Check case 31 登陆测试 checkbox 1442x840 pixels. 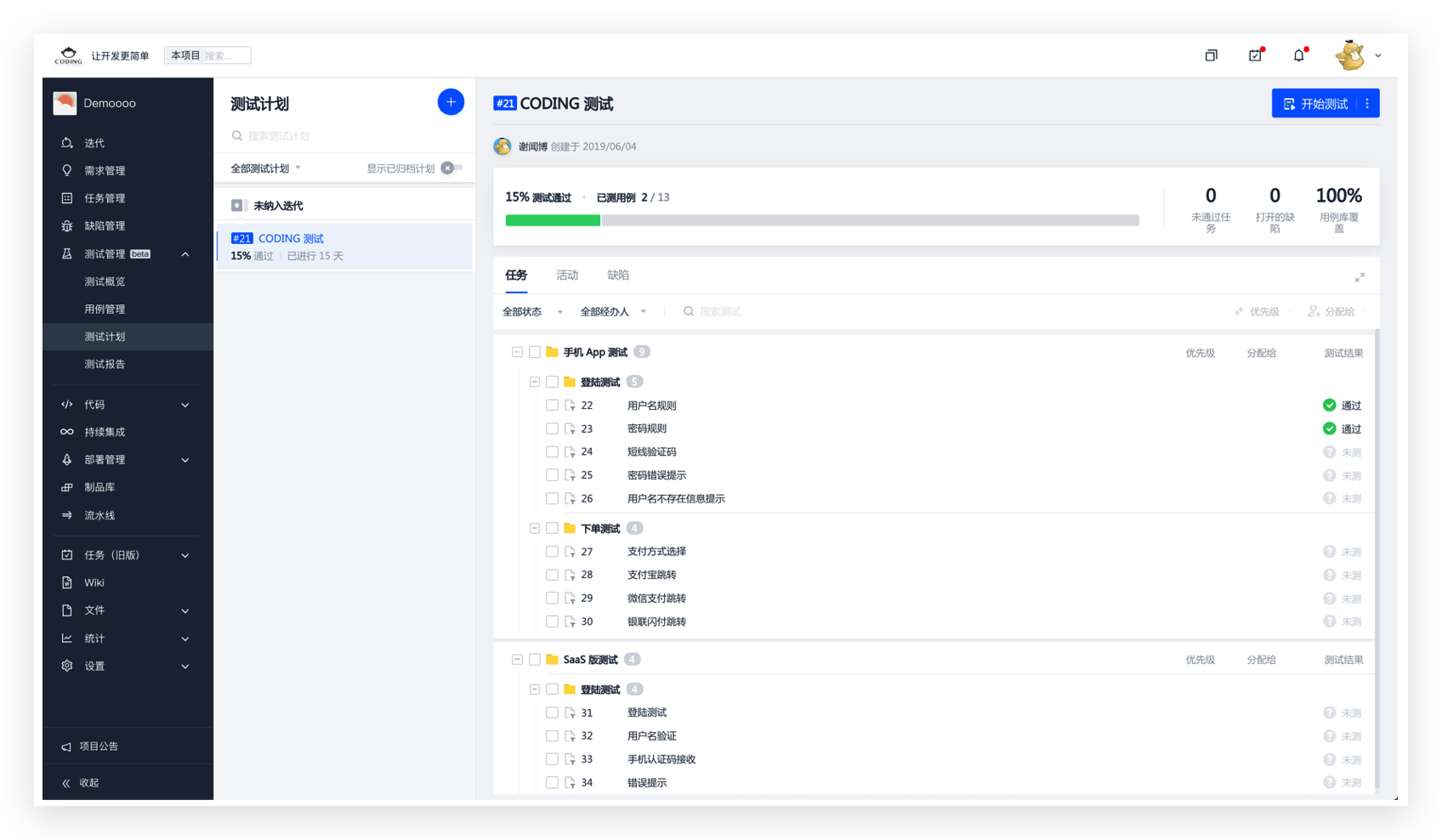552,712
